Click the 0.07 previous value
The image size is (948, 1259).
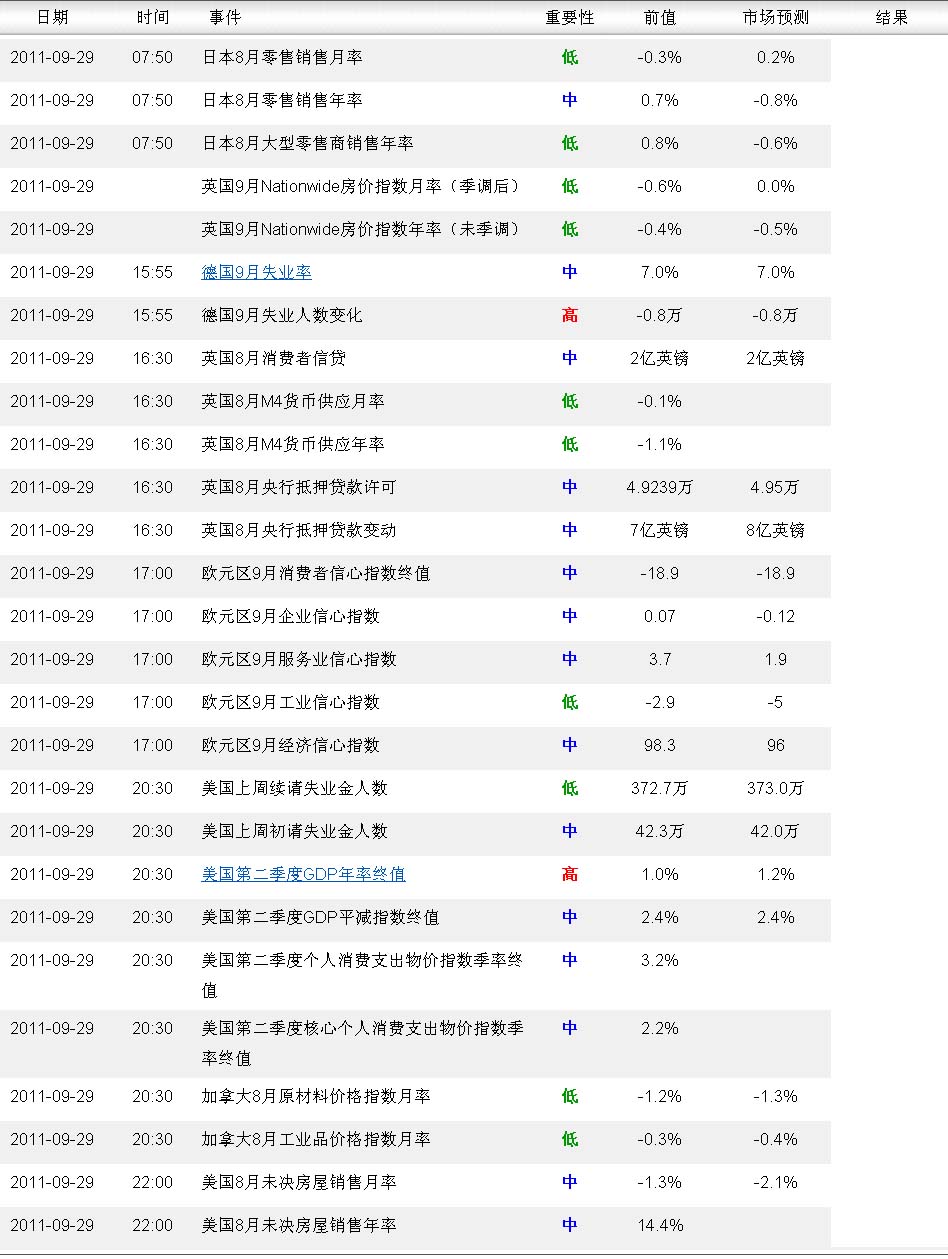(659, 616)
